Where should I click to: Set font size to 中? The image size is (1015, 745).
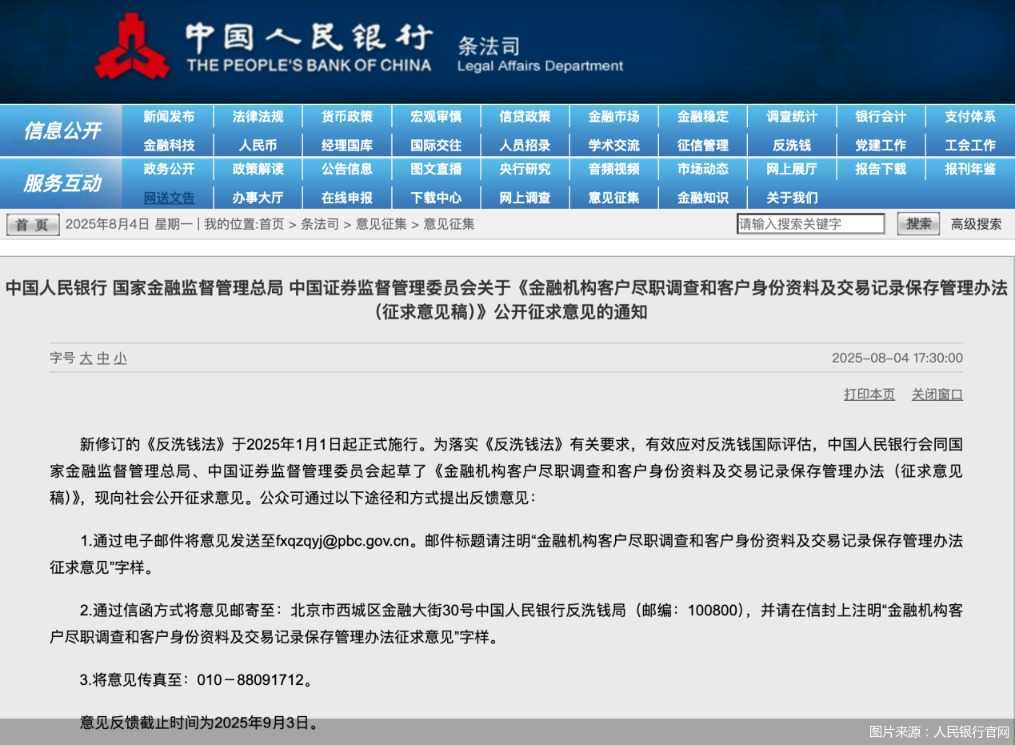click(x=103, y=358)
